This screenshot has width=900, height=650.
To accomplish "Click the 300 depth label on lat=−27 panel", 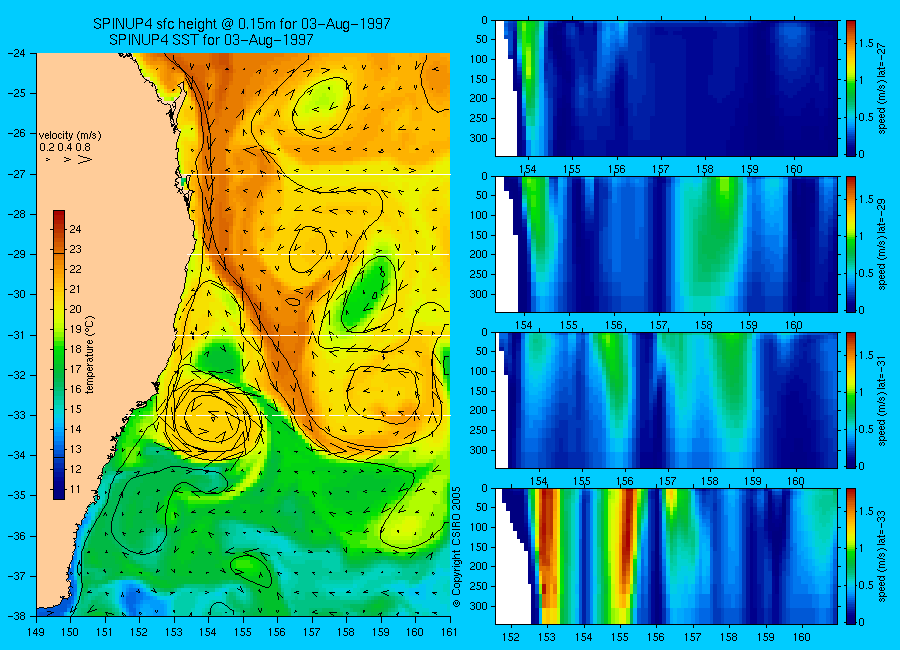I will [x=479, y=138].
